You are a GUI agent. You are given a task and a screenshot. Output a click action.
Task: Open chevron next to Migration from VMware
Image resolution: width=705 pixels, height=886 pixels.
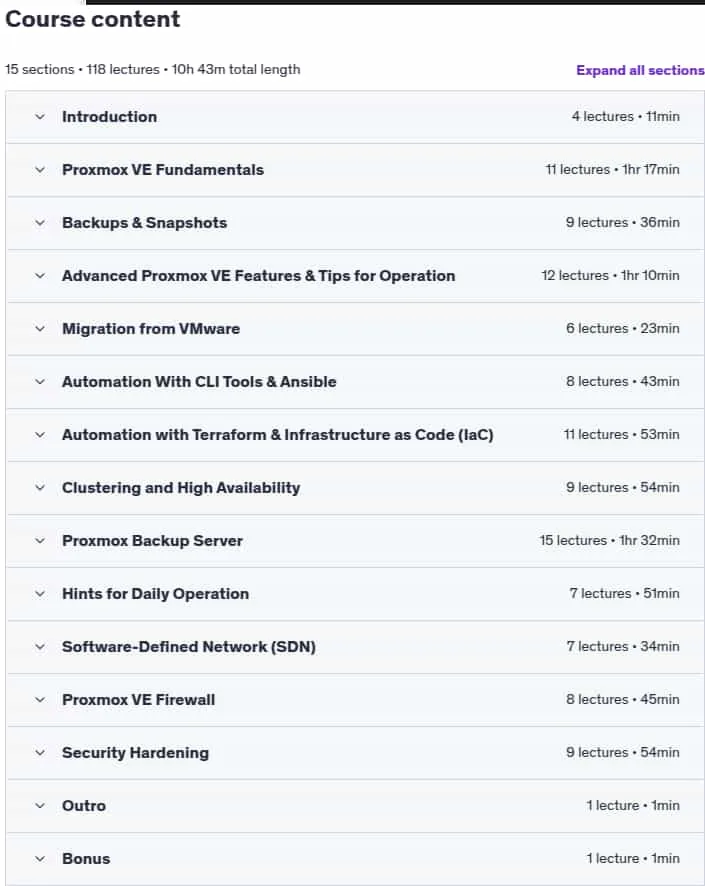[40, 329]
